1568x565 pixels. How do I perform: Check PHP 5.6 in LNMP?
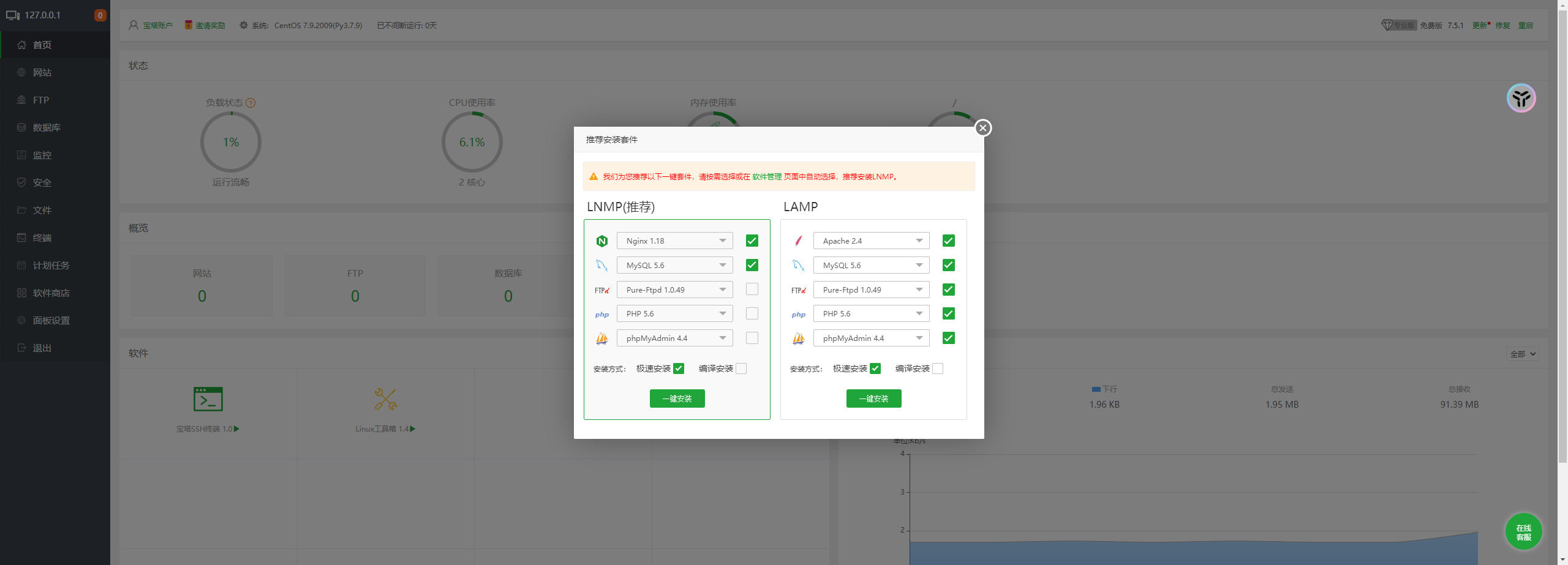pos(752,313)
